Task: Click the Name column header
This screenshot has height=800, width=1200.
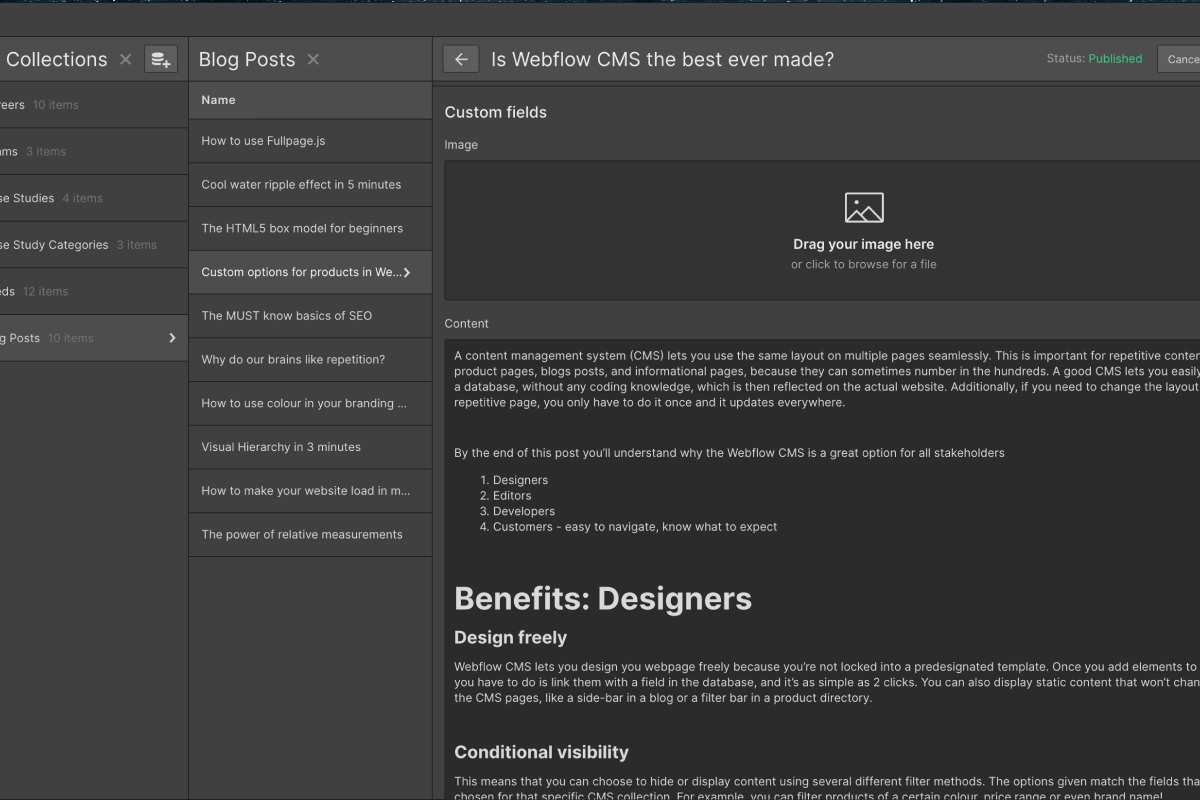Action: [310, 100]
